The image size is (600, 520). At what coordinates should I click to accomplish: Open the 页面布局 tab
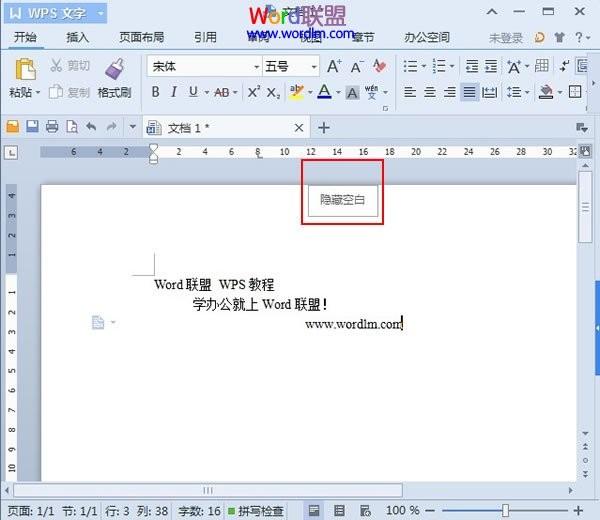point(142,37)
